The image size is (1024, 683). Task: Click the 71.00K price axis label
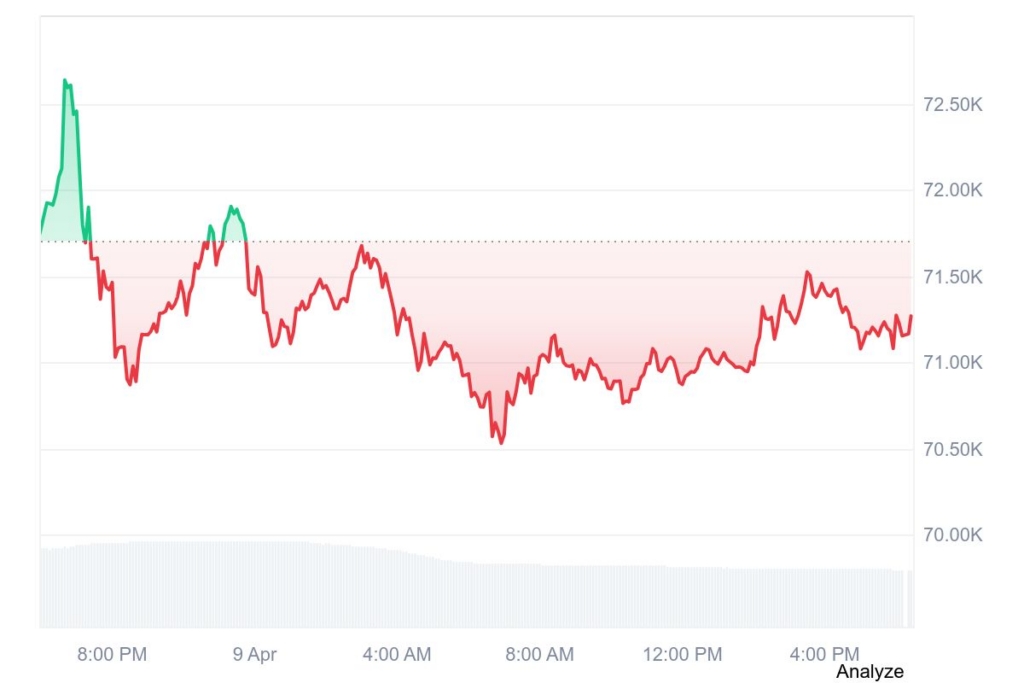coord(952,362)
